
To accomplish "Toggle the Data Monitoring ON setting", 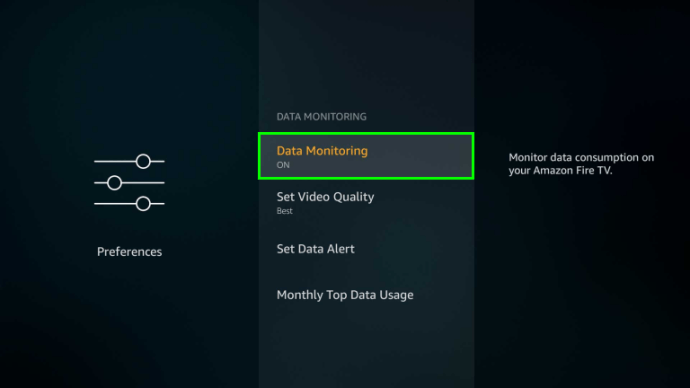I will pyautogui.click(x=366, y=156).
